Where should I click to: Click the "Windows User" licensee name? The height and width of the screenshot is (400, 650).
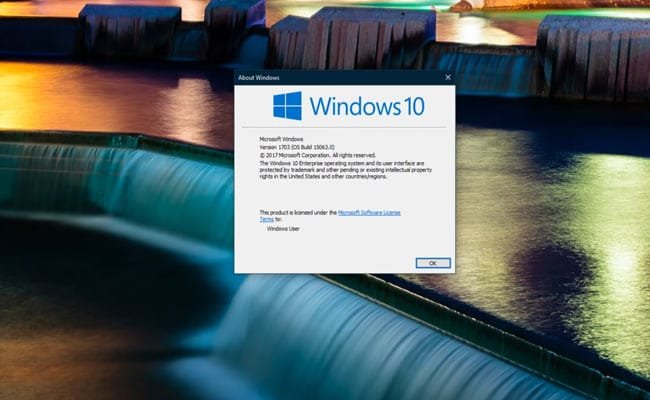point(283,228)
